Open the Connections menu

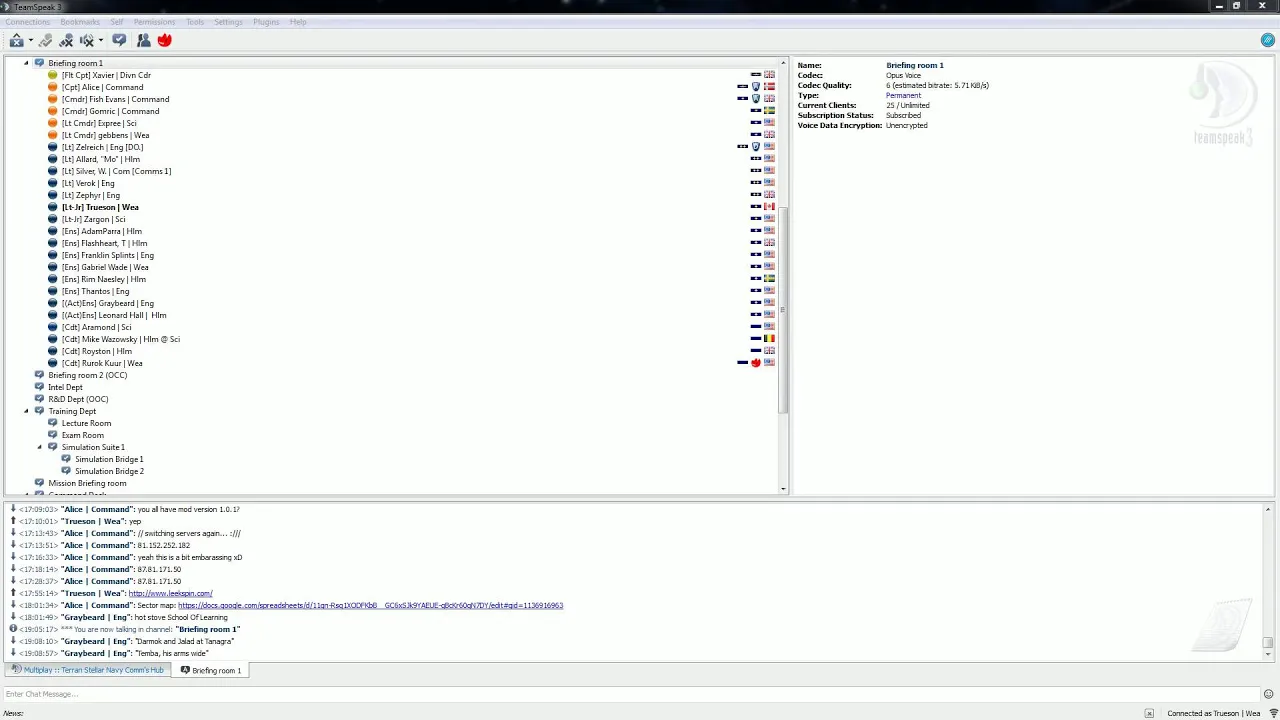click(27, 22)
